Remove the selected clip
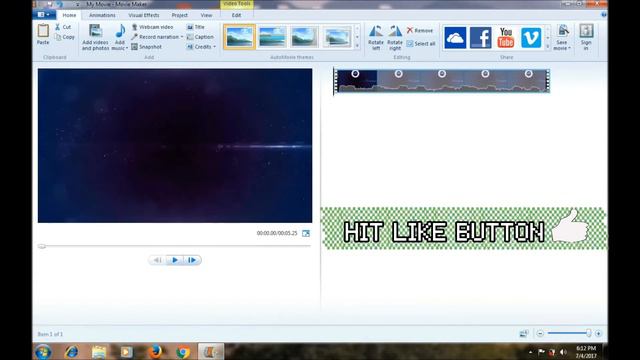640x360 pixels. tap(420, 31)
